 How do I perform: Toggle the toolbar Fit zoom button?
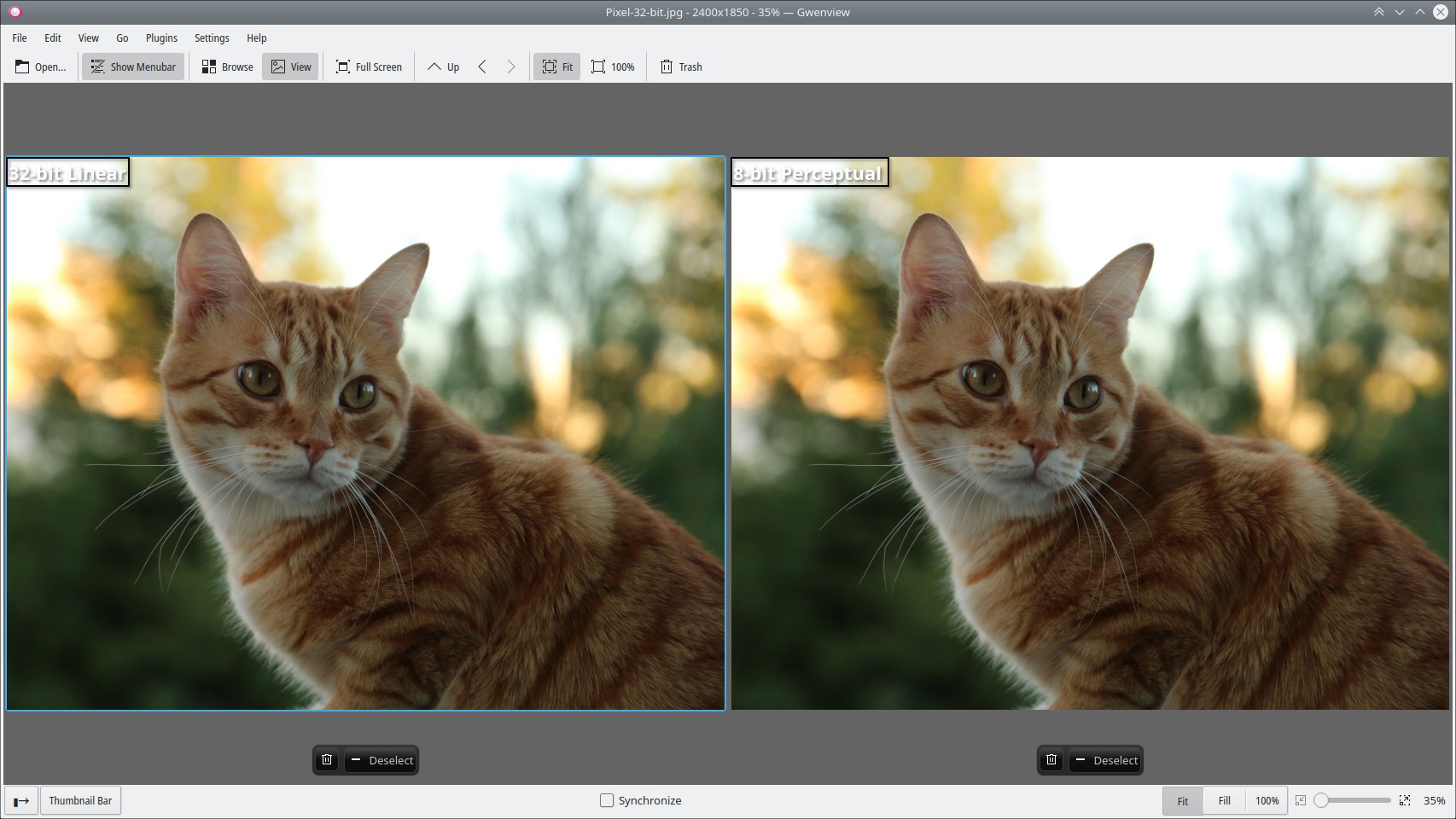[x=556, y=67]
